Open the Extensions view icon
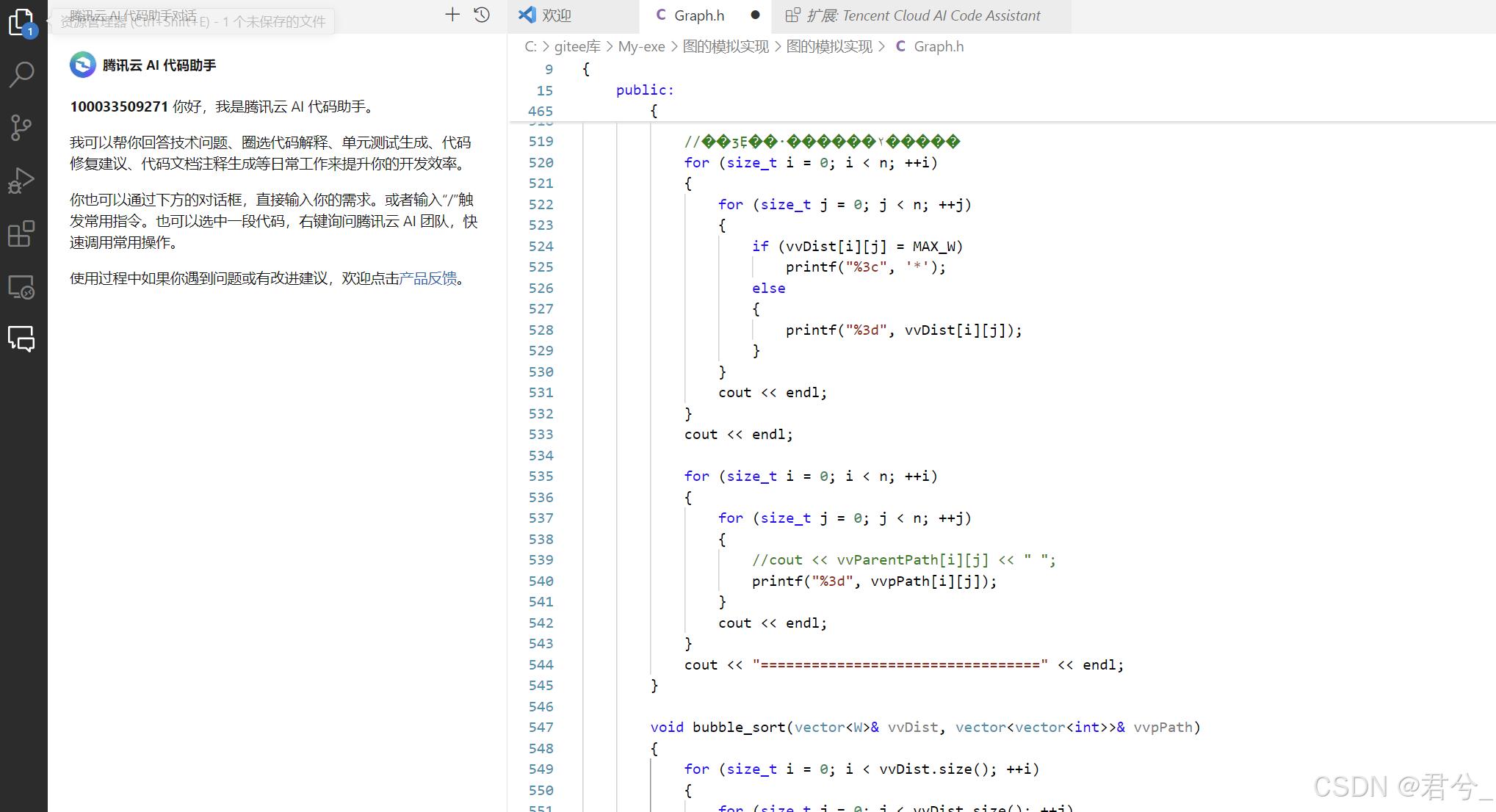Screen dimensions: 1496x812 (22, 232)
